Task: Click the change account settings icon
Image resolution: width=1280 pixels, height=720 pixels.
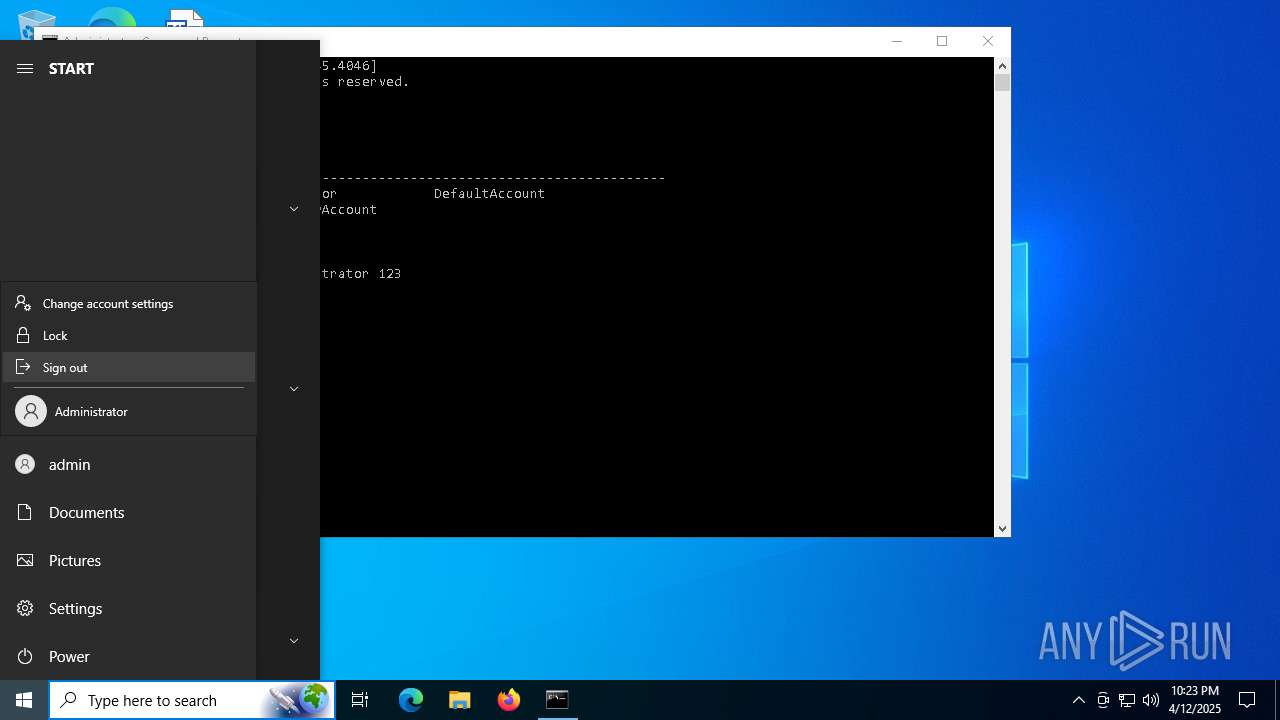Action: click(x=23, y=302)
